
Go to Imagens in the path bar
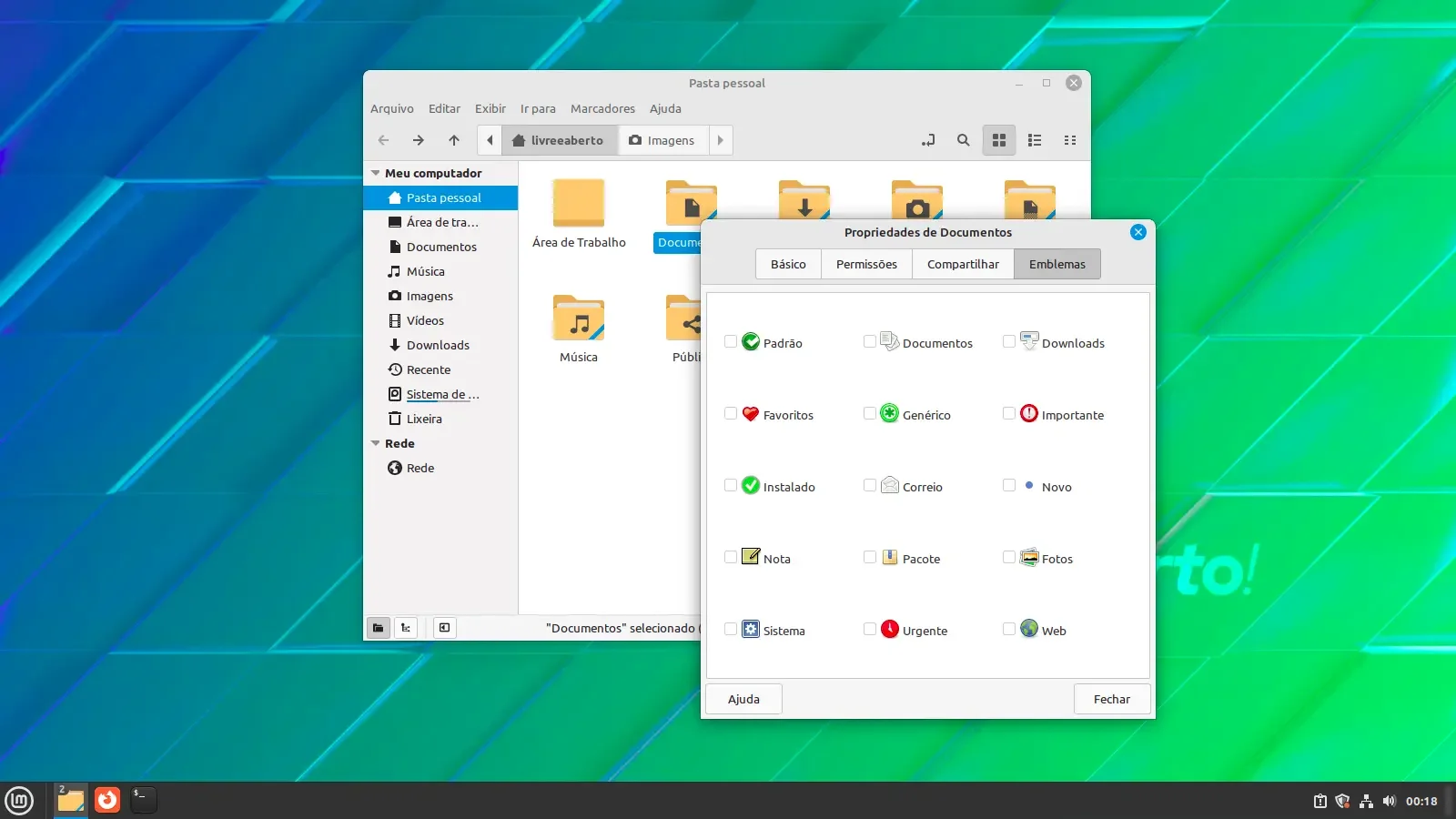pos(662,140)
